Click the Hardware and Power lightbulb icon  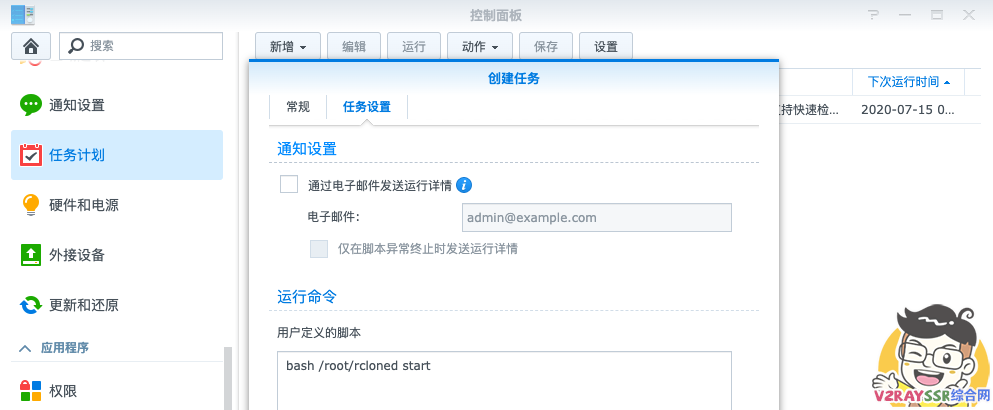31,205
